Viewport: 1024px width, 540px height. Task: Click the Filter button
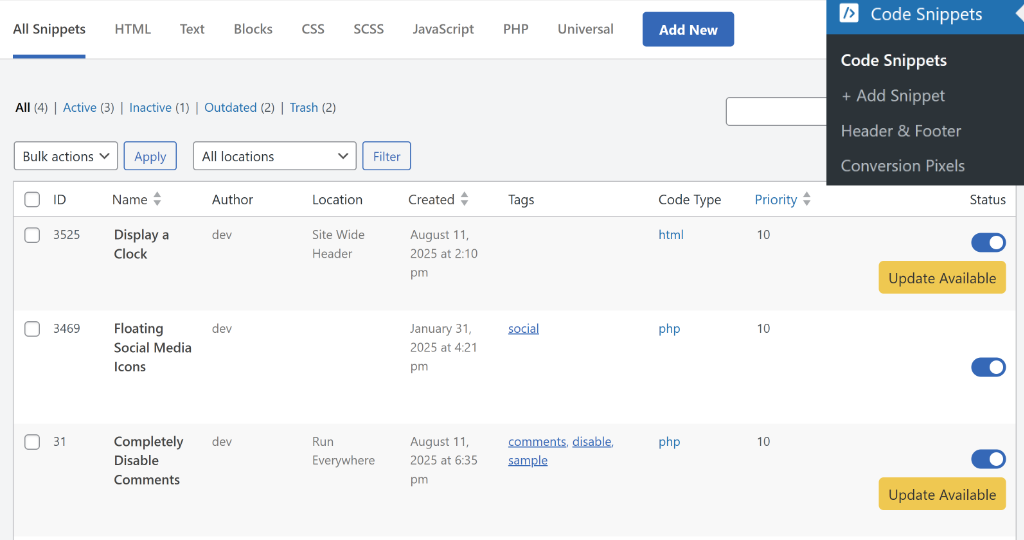pos(387,156)
